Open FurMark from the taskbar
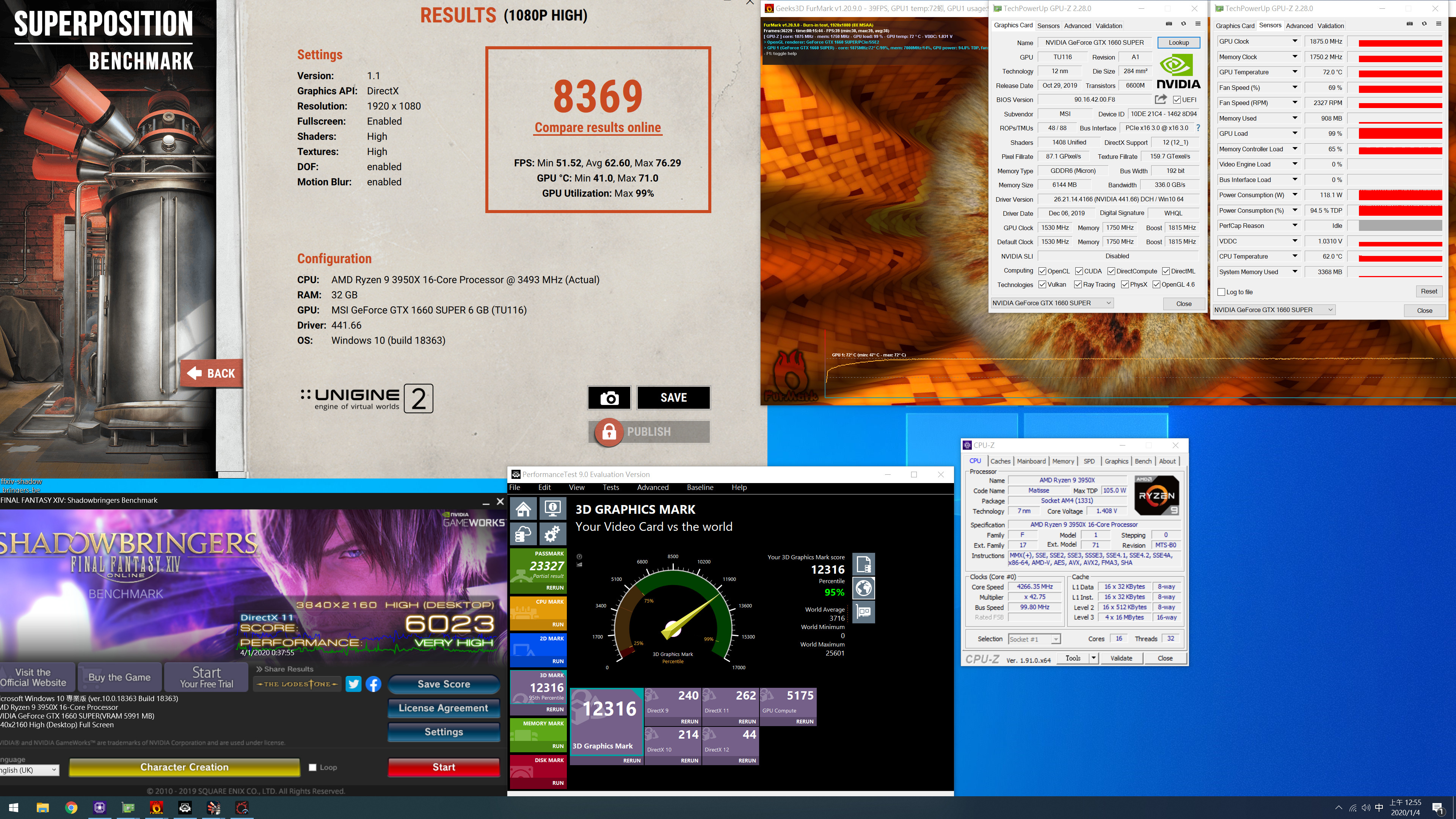This screenshot has width=1456, height=819. pos(157,808)
